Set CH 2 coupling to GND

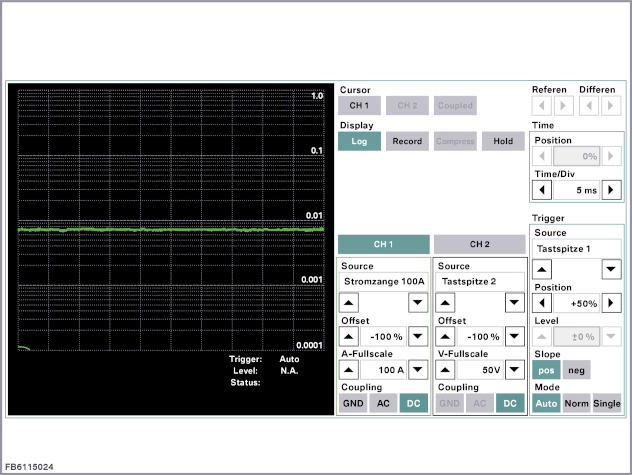tap(449, 403)
